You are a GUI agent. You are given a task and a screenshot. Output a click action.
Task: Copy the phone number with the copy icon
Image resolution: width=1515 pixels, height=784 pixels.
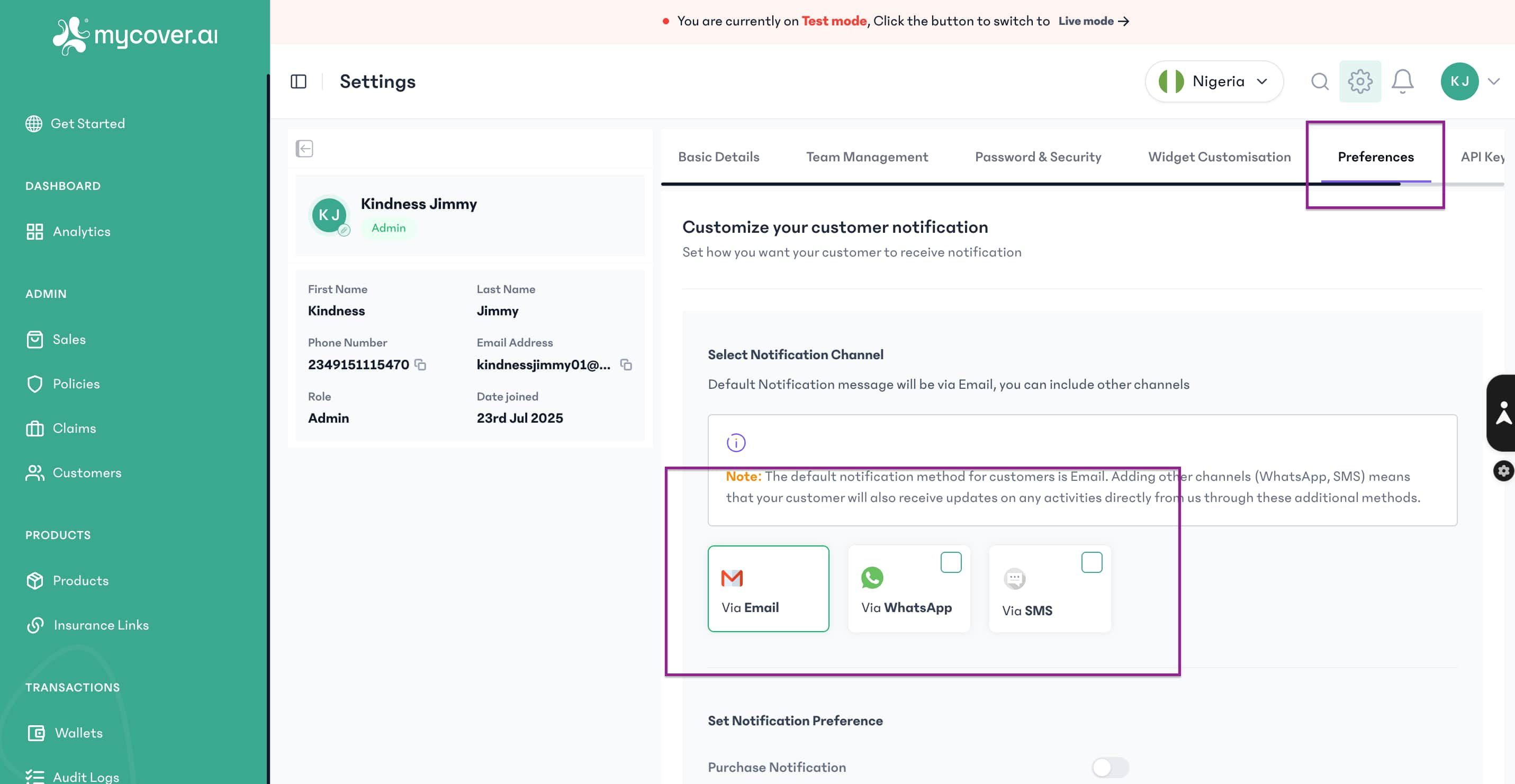(421, 365)
